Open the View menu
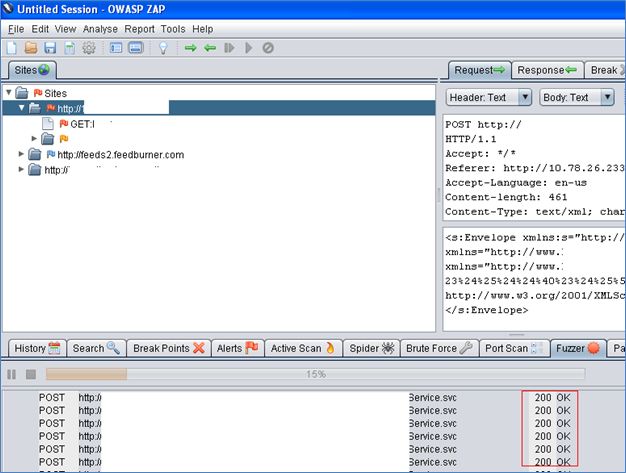This screenshot has width=626, height=473. pyautogui.click(x=65, y=29)
